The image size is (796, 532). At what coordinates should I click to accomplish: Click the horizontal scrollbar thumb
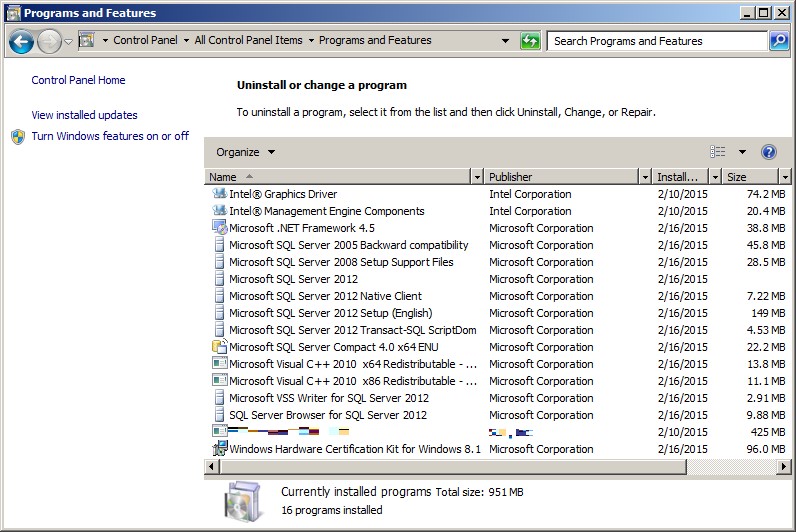point(453,466)
